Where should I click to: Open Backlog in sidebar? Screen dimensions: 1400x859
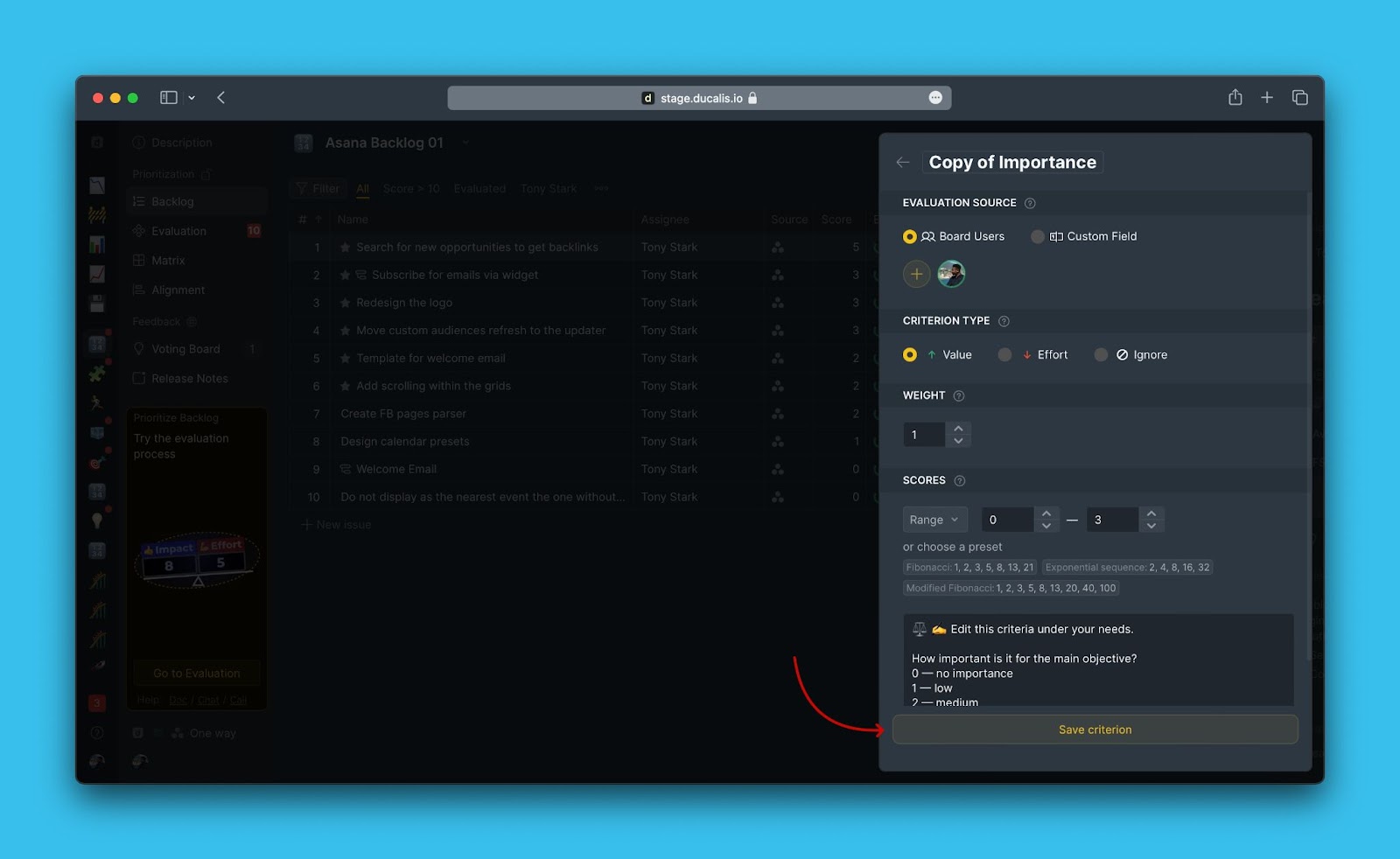pyautogui.click(x=197, y=202)
